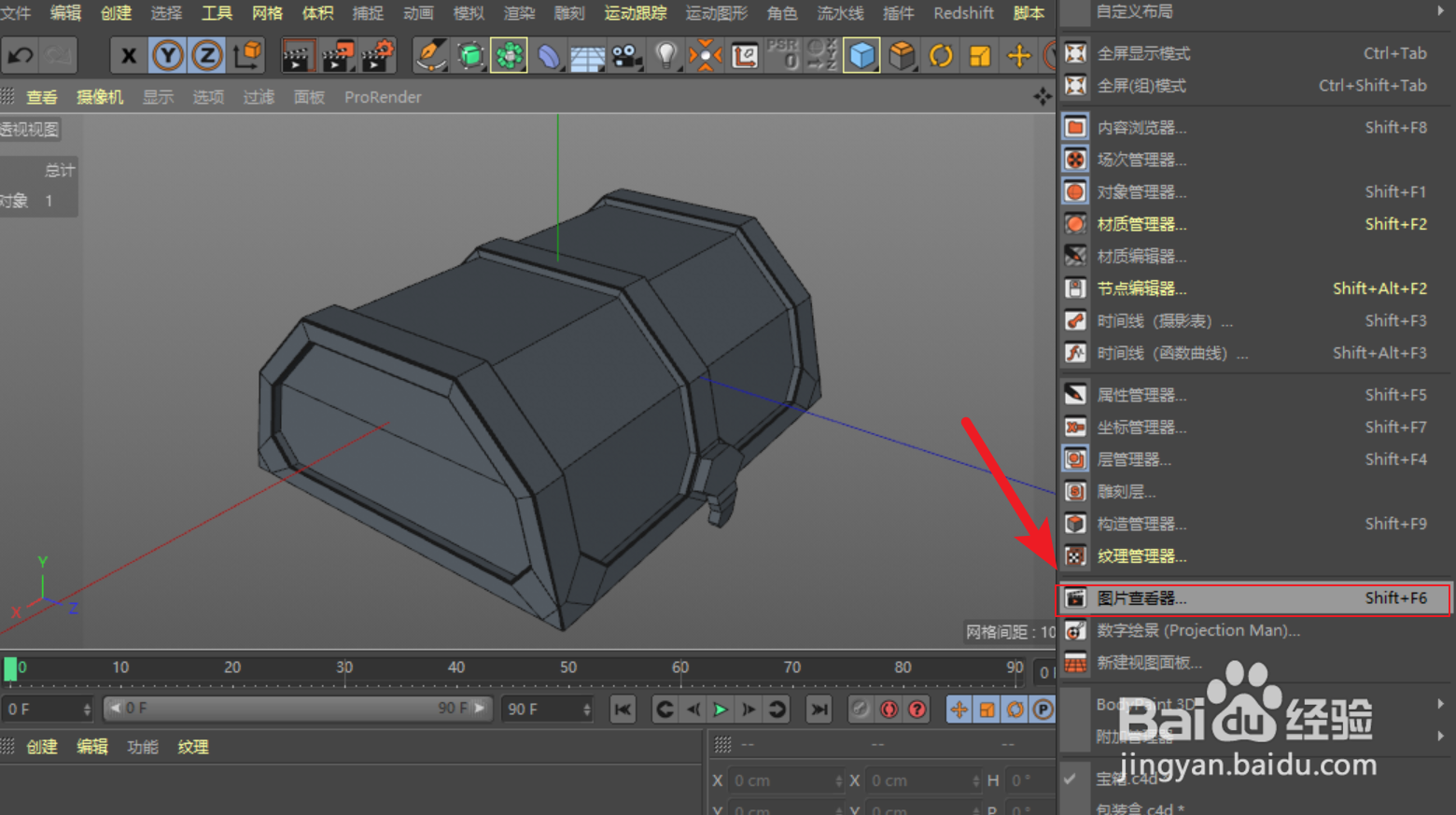
Task: Select the orange rotate tool icon
Action: pos(941,56)
